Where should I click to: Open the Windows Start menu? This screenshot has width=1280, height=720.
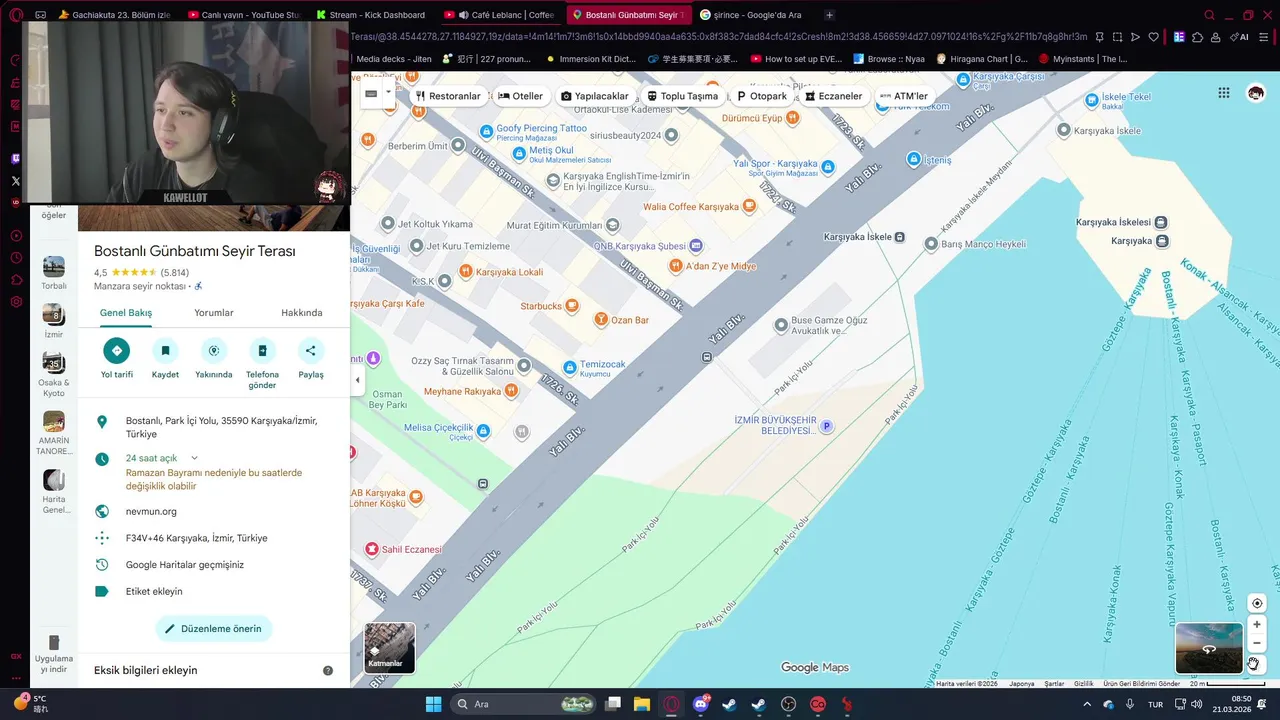coord(433,704)
